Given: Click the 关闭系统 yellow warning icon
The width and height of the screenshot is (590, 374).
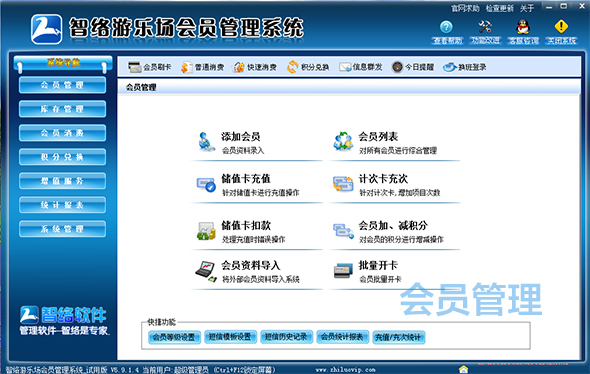Looking at the screenshot, I should tap(561, 27).
